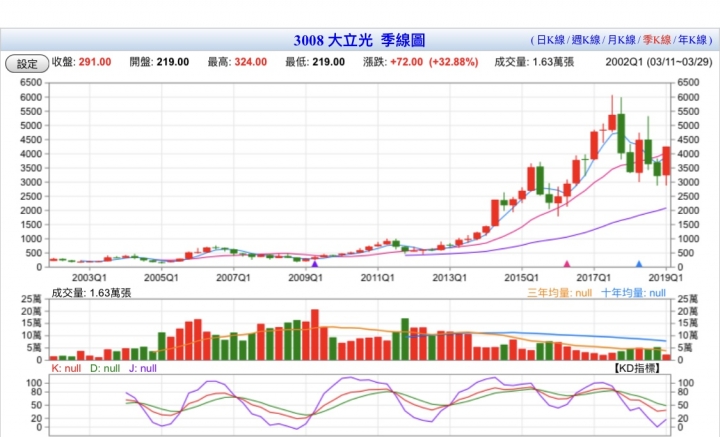Screen dimensions: 720x437
Task: Click the 2013Q1 axis label
Action: (450, 278)
